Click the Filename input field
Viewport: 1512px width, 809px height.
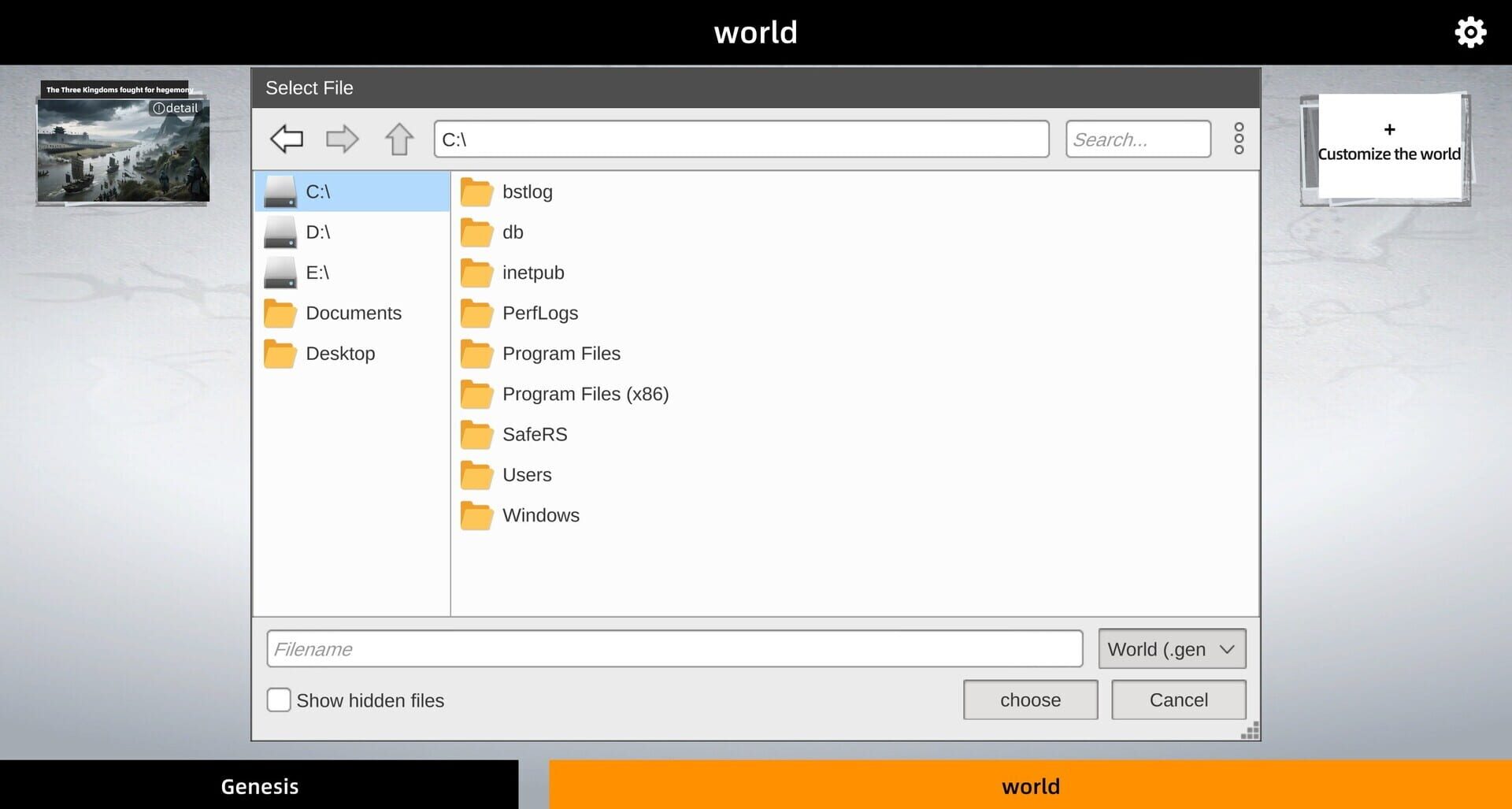tap(674, 648)
